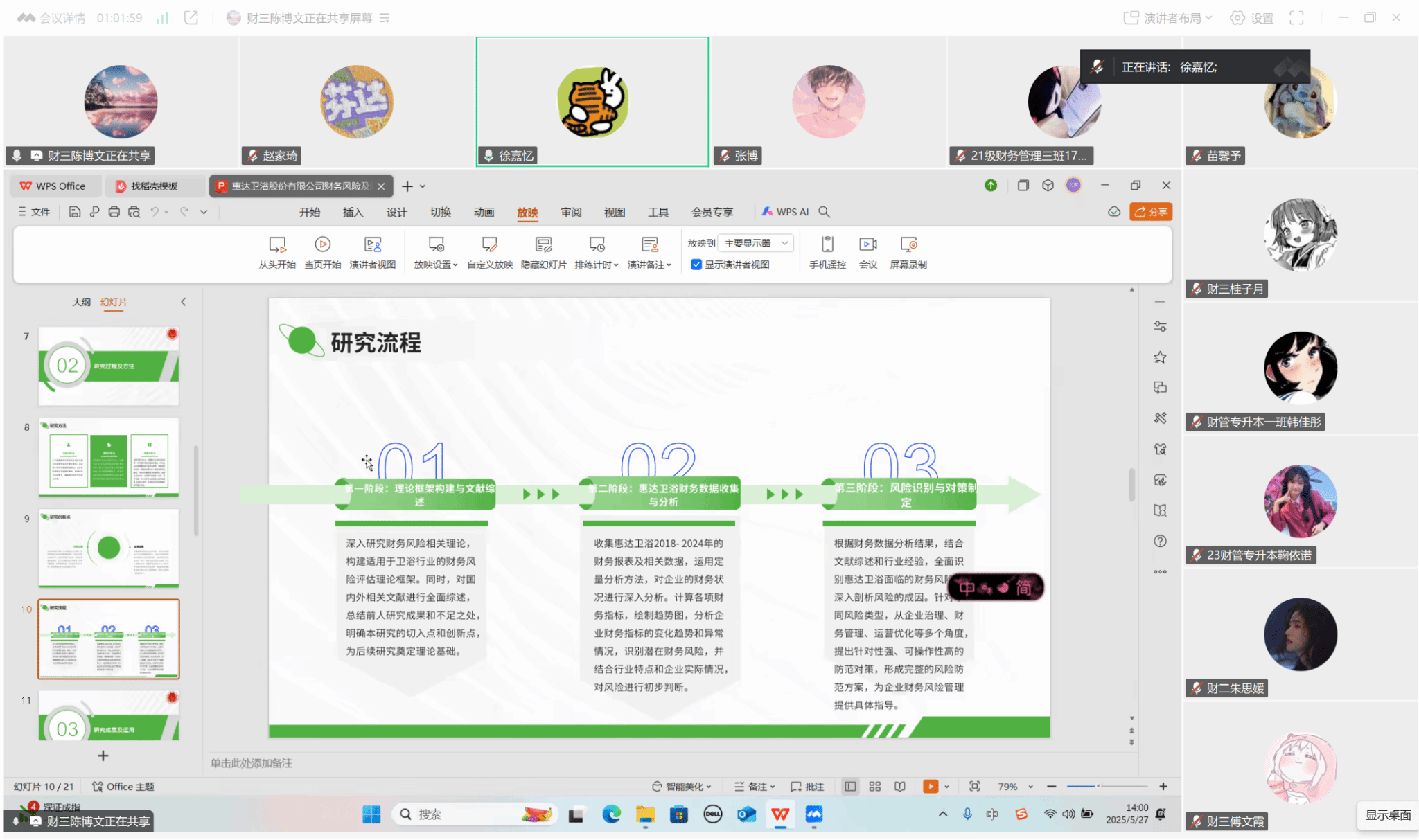This screenshot has width=1419, height=840.
Task: Open the 主要显示器 combo box
Action: (x=756, y=243)
